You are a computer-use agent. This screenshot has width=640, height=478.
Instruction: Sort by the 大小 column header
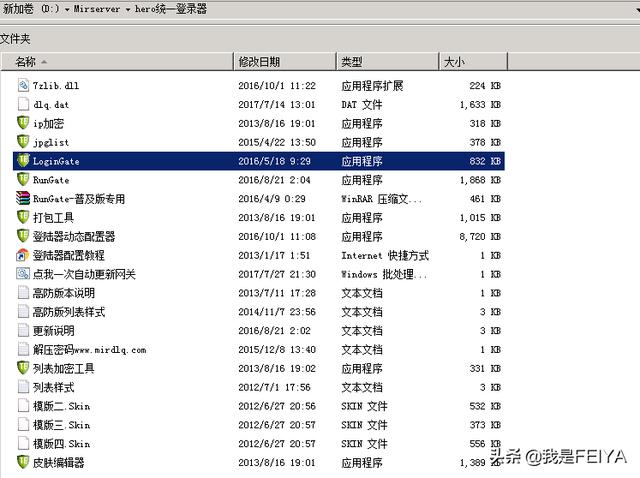click(x=473, y=62)
